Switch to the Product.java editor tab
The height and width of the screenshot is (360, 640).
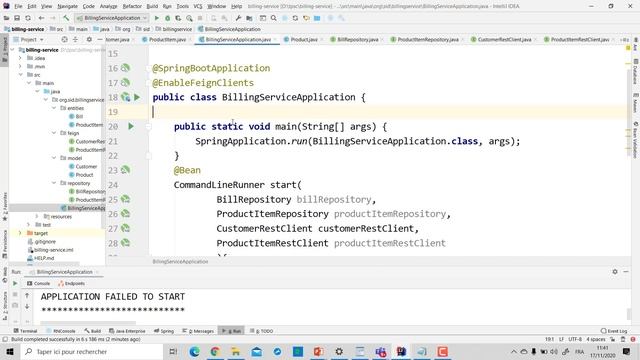click(303, 40)
